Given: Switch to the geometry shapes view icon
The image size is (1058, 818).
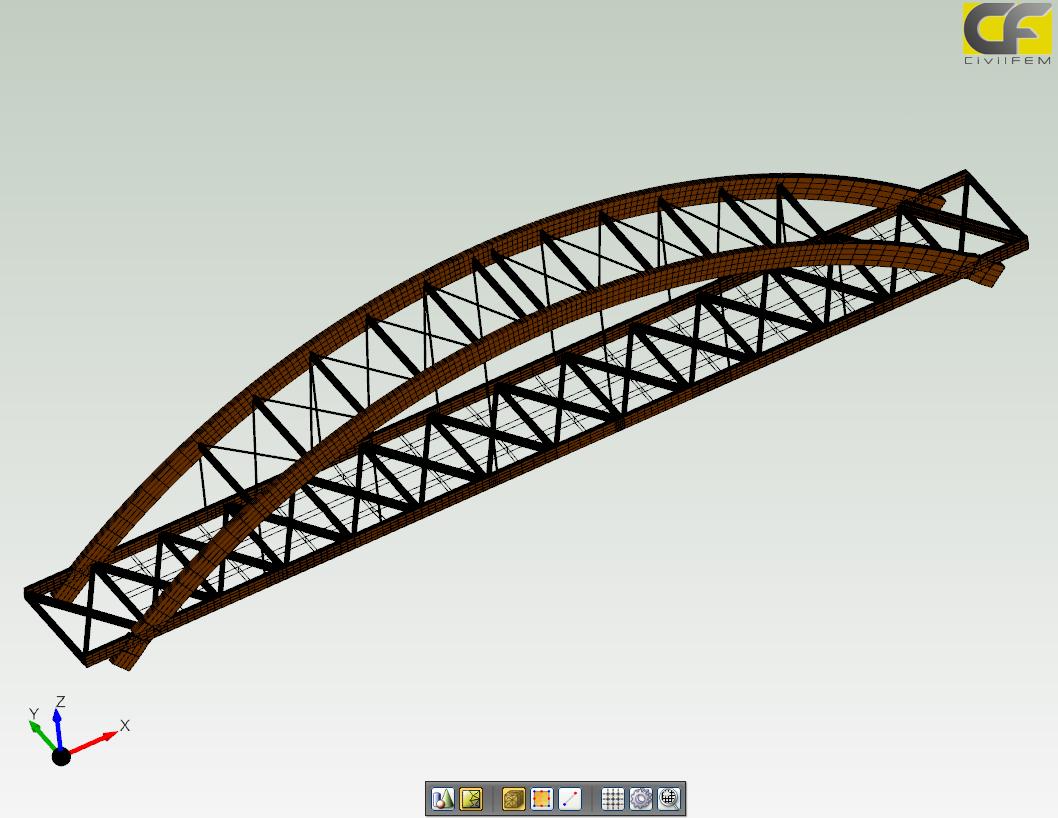Looking at the screenshot, I should pyautogui.click(x=442, y=798).
